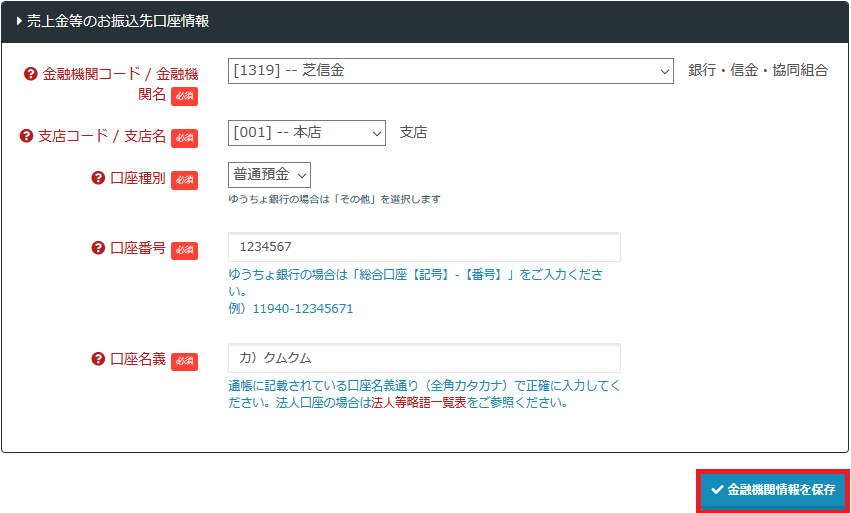Image resolution: width=851 pixels, height=513 pixels.
Task: Click the 必須 badge beside 口座番号
Action: click(x=184, y=249)
